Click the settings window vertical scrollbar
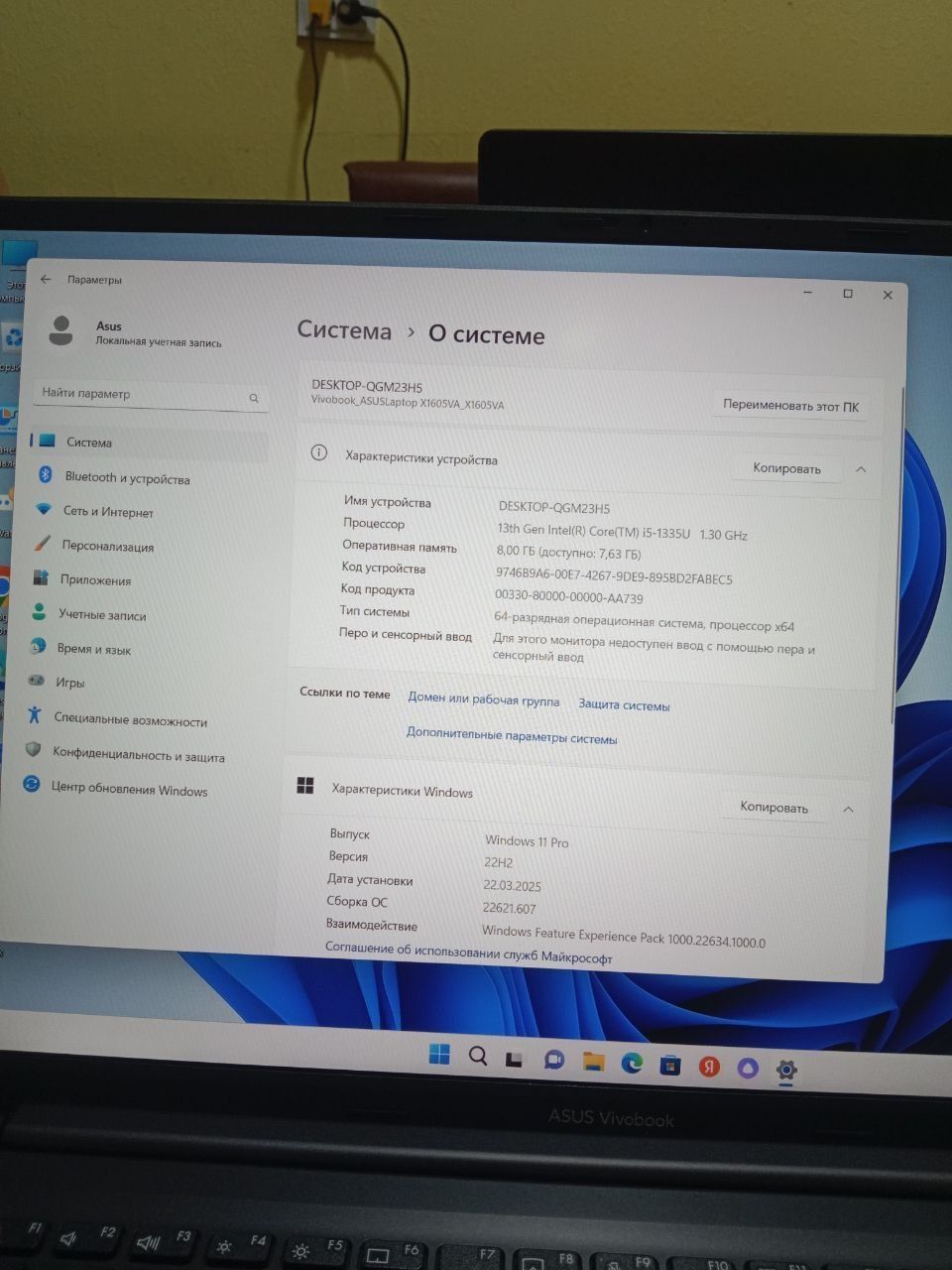This screenshot has height=1270, width=952. 897,556
